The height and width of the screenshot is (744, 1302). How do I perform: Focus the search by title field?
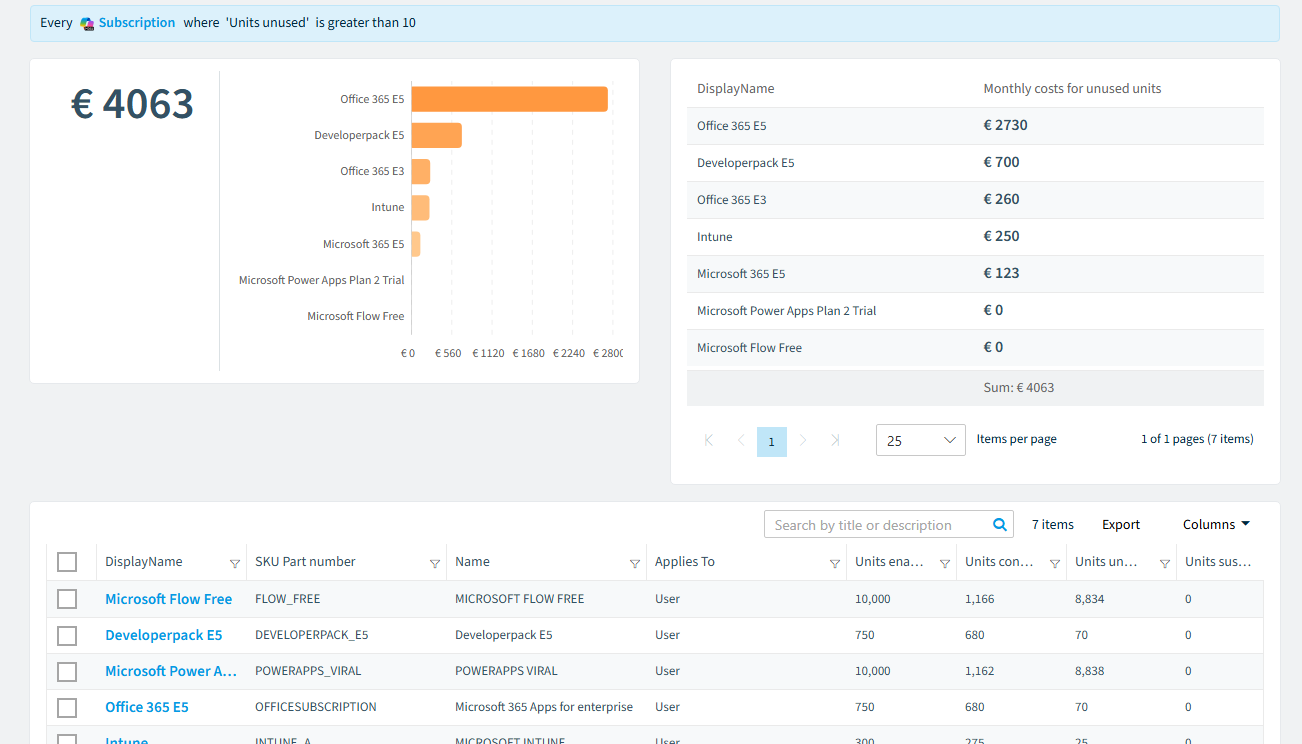pyautogui.click(x=877, y=525)
